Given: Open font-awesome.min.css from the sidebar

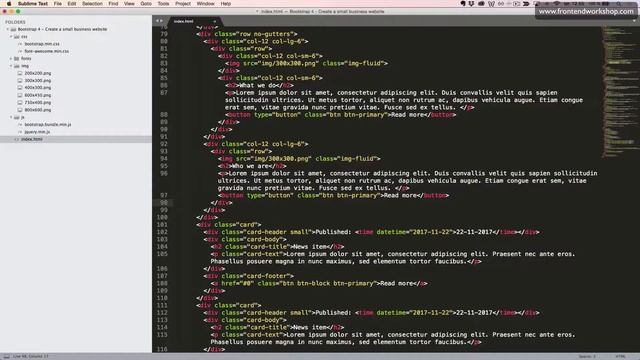Looking at the screenshot, I should point(47,51).
